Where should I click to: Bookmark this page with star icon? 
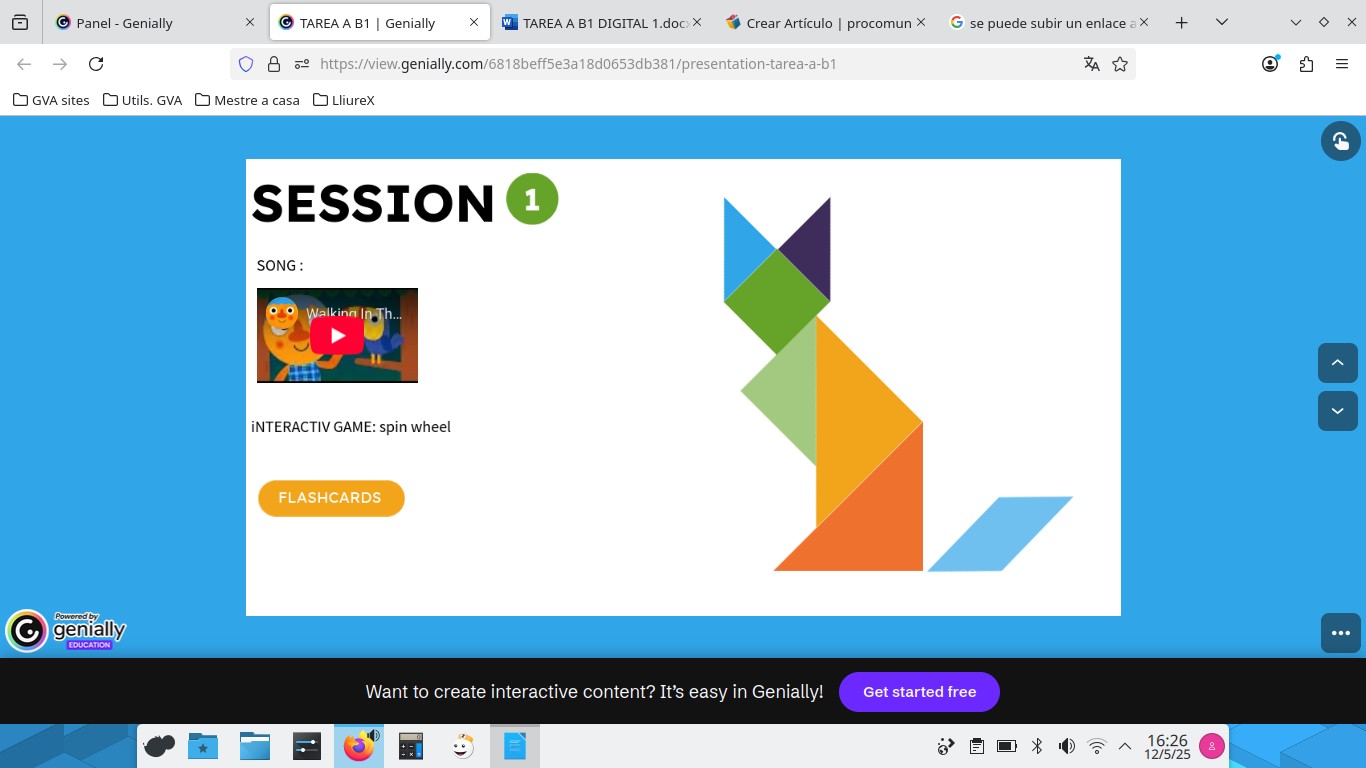pos(1120,64)
